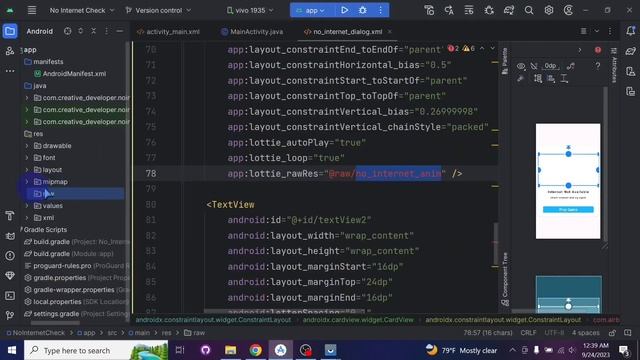Open IDE settings gear

(x=549, y=10)
